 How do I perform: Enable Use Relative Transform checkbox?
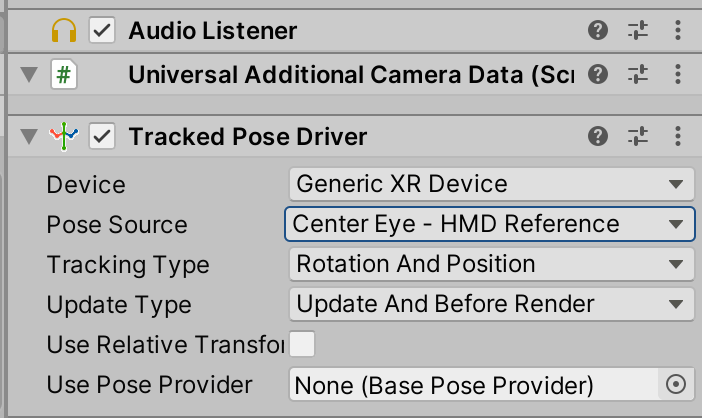click(x=302, y=344)
